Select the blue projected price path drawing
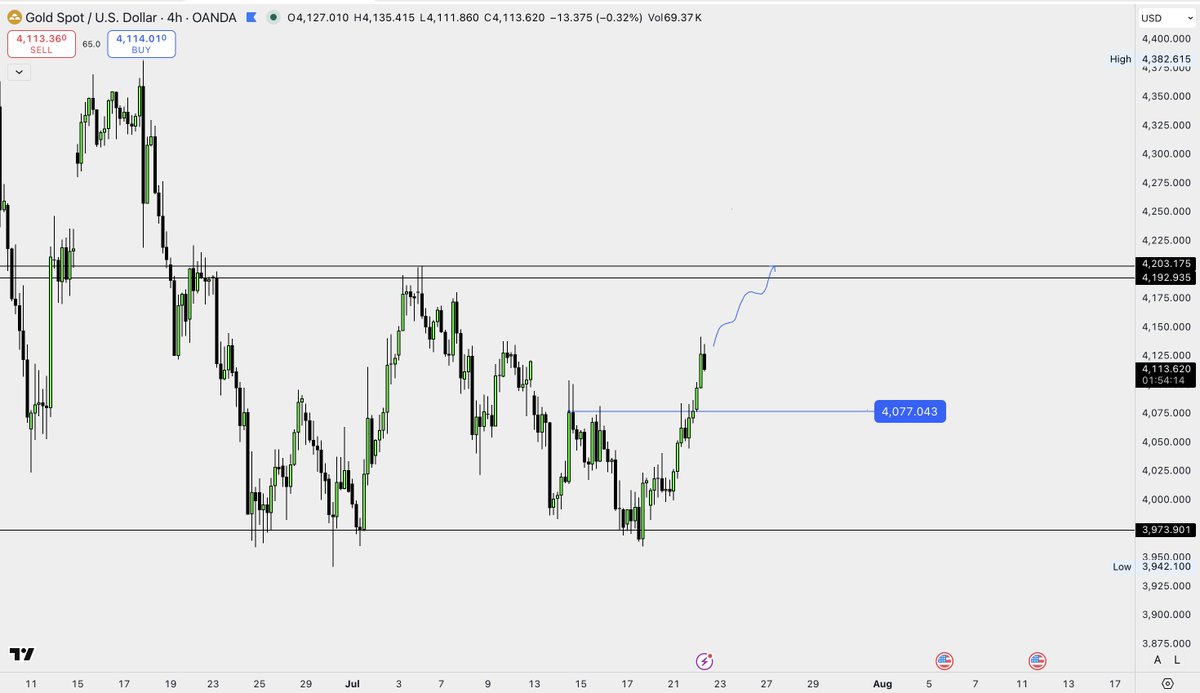 click(x=745, y=305)
